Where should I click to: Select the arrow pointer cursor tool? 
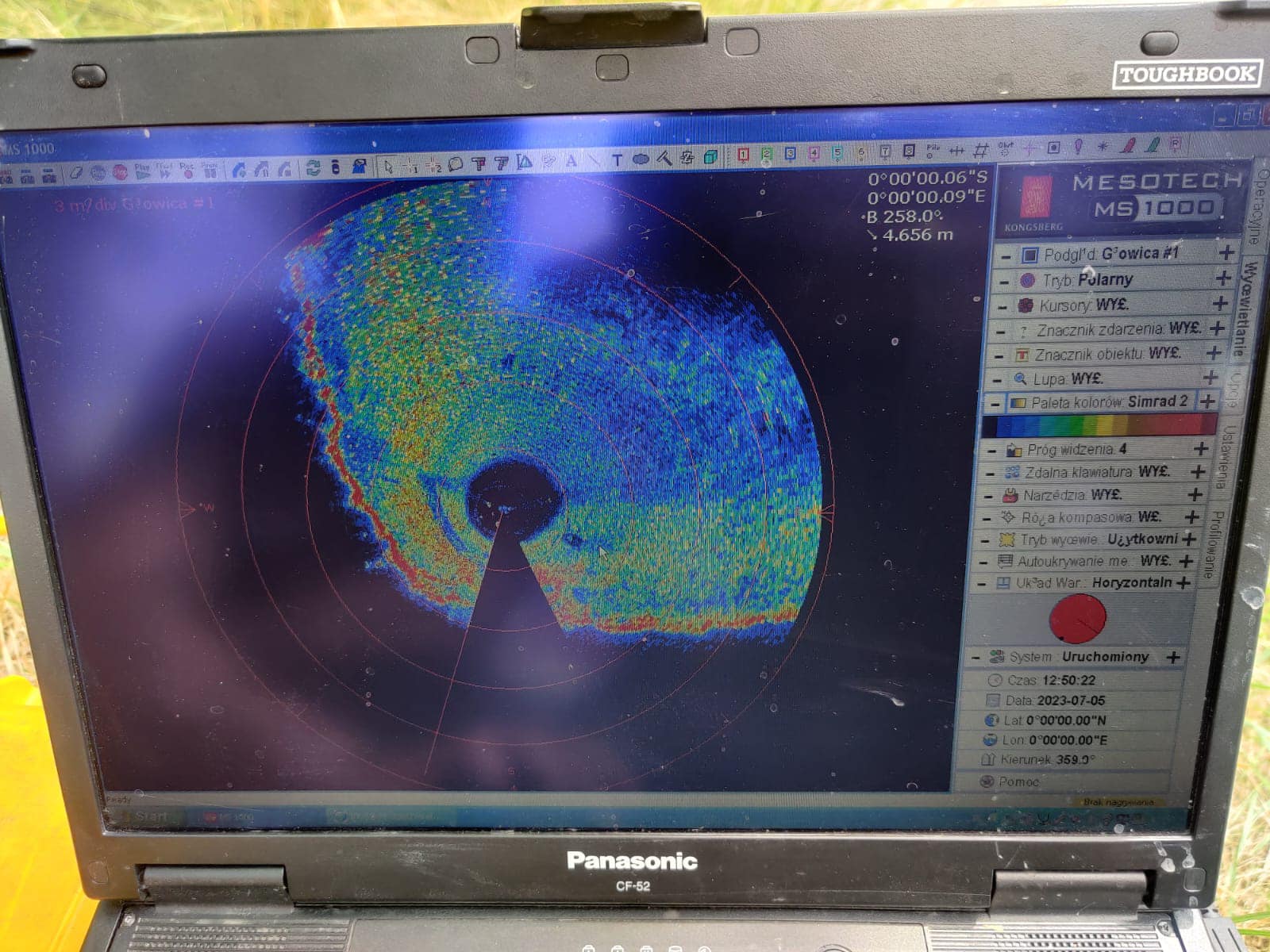pyautogui.click(x=387, y=166)
